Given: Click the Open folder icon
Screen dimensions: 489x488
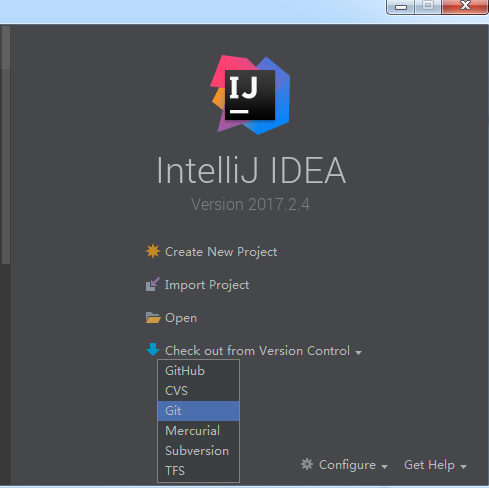Looking at the screenshot, I should pyautogui.click(x=153, y=318).
